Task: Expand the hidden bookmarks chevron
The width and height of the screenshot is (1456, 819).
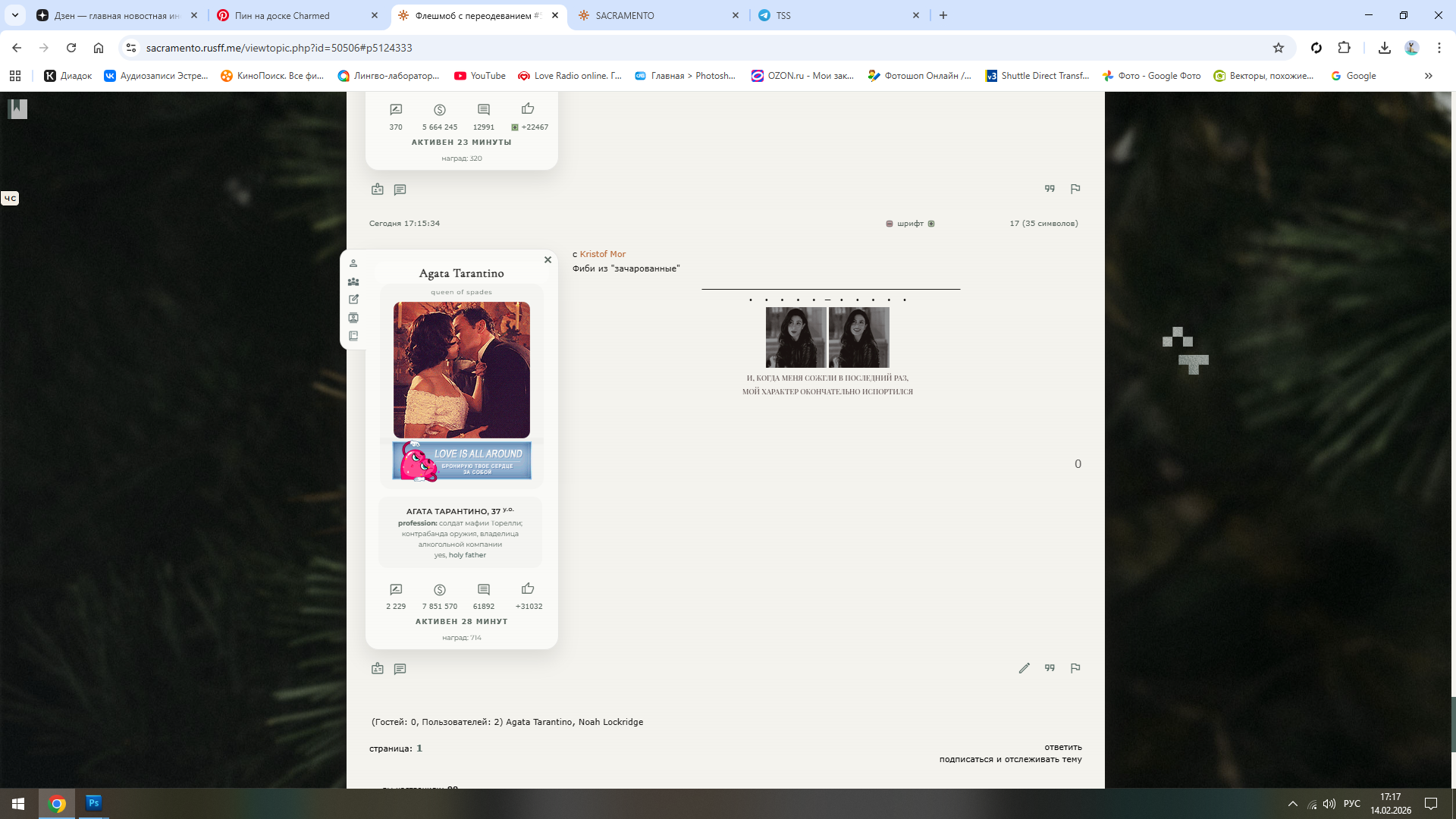Action: point(1428,76)
